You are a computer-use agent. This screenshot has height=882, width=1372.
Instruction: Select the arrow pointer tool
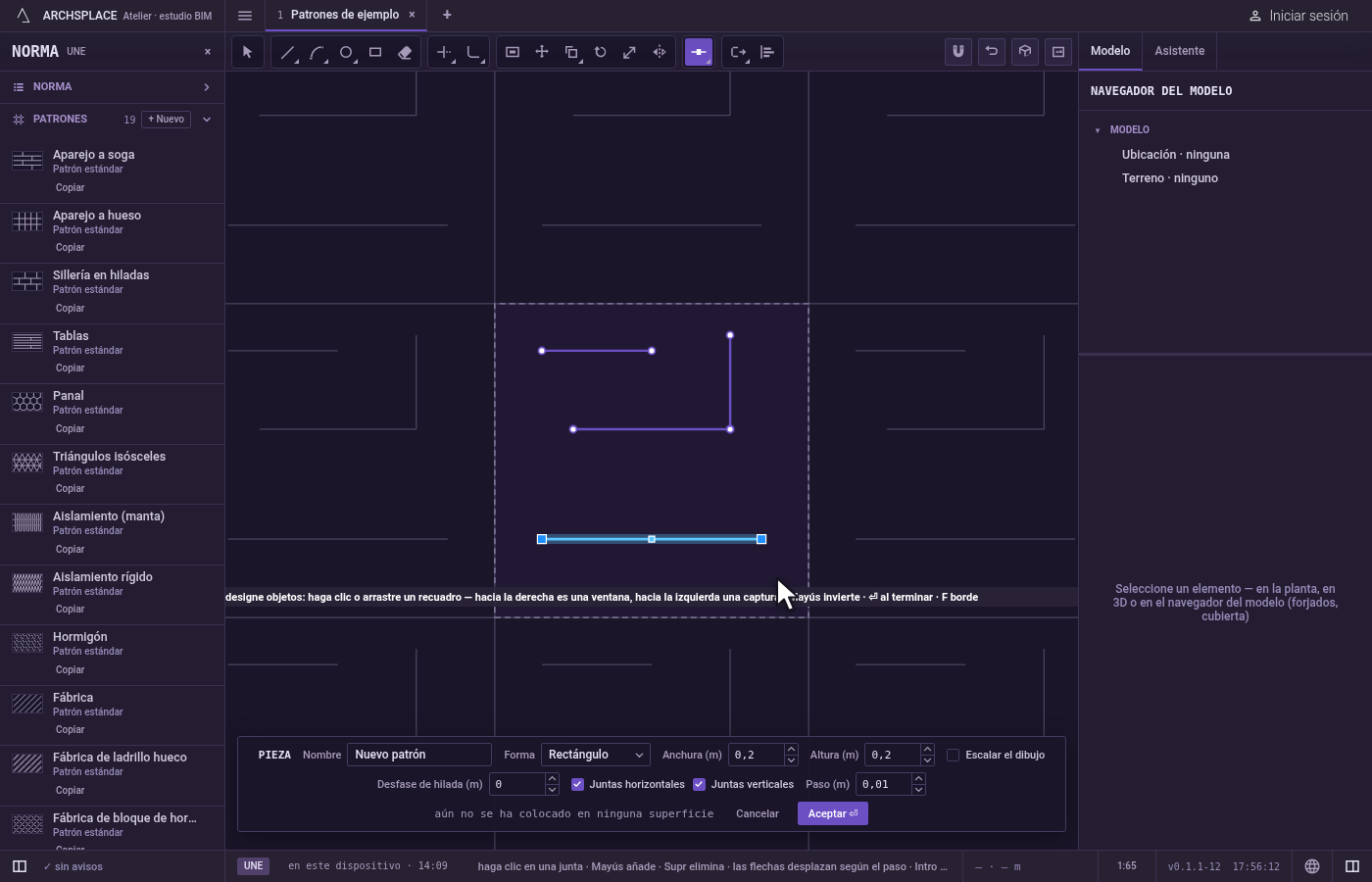click(248, 52)
